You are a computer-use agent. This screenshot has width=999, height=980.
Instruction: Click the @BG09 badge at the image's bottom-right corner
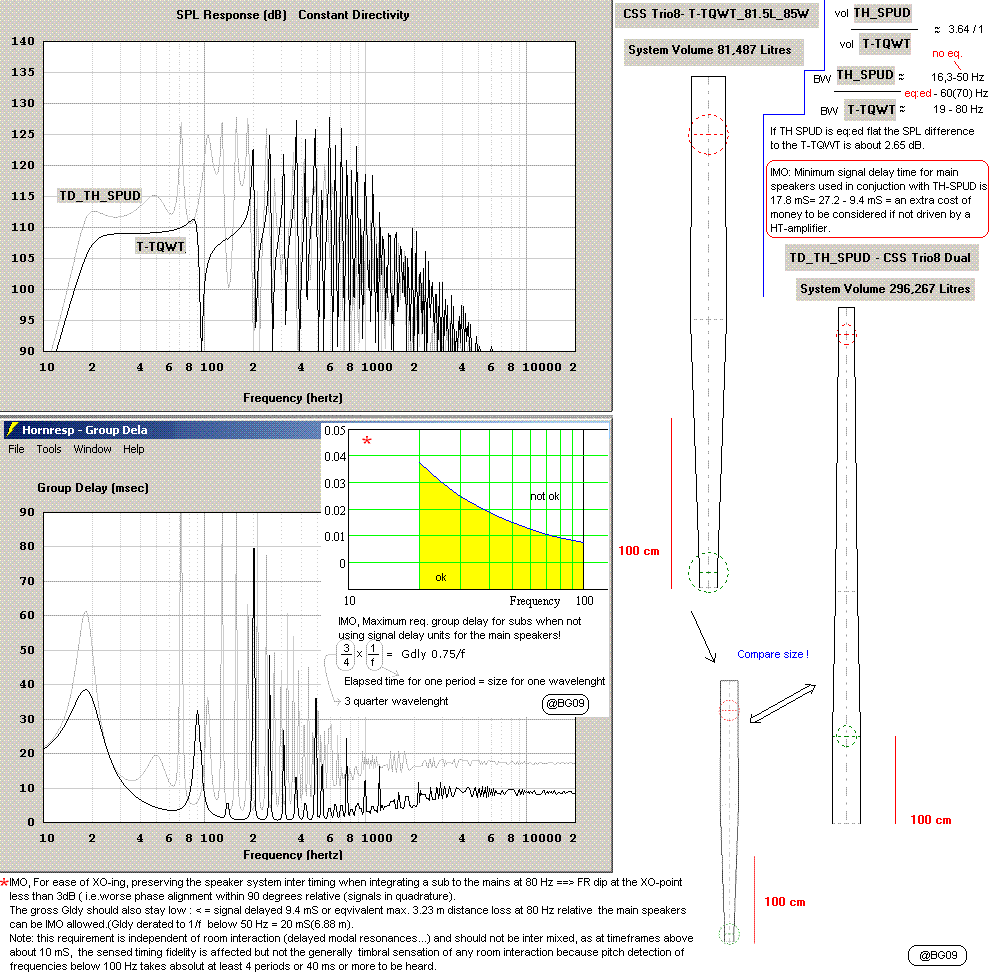[x=938, y=955]
